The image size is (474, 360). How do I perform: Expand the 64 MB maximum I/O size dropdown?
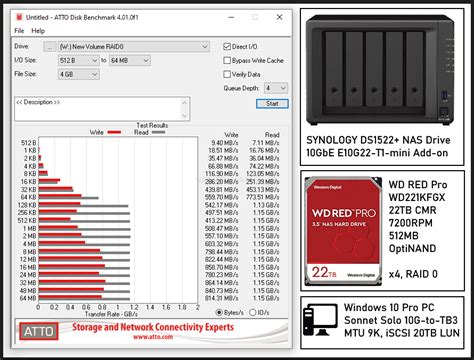click(x=130, y=60)
